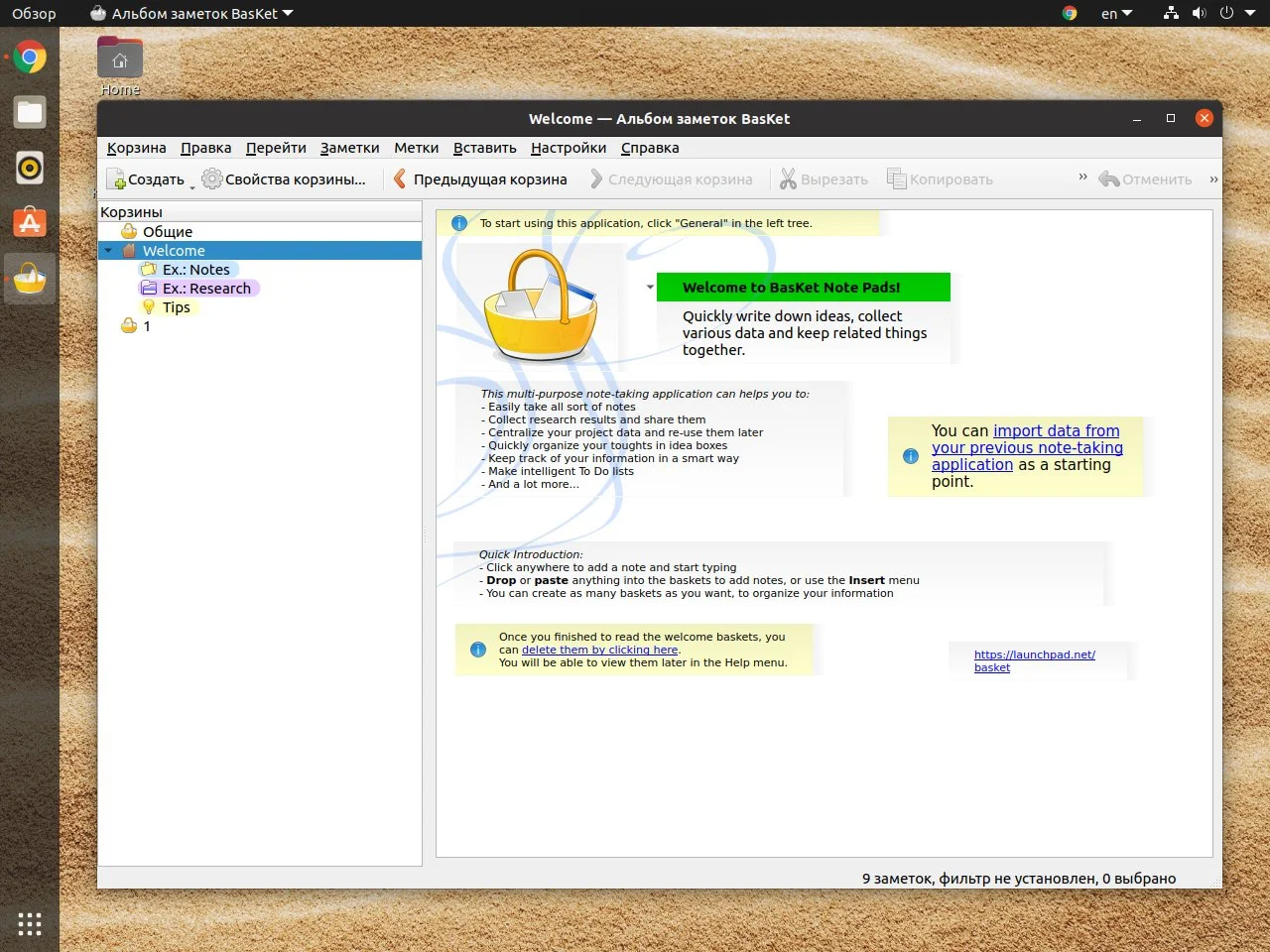Image resolution: width=1270 pixels, height=952 pixels.
Task: Open the en keyboard layout dropdown
Action: click(1116, 14)
